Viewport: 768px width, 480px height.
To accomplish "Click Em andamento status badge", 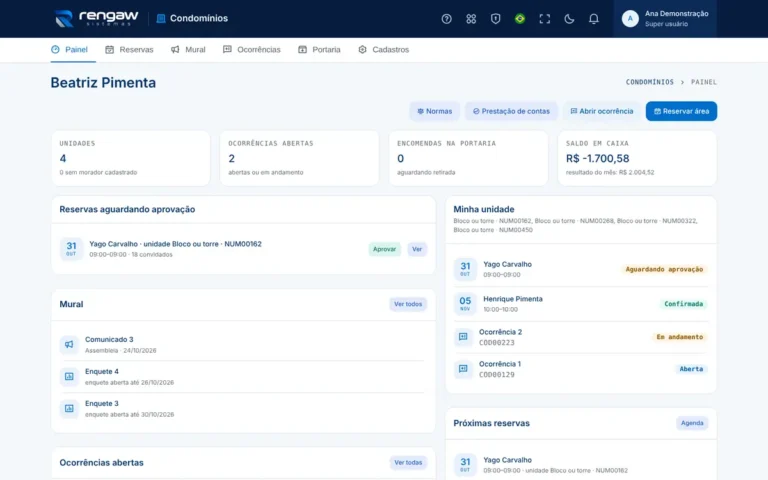I will coord(679,337).
